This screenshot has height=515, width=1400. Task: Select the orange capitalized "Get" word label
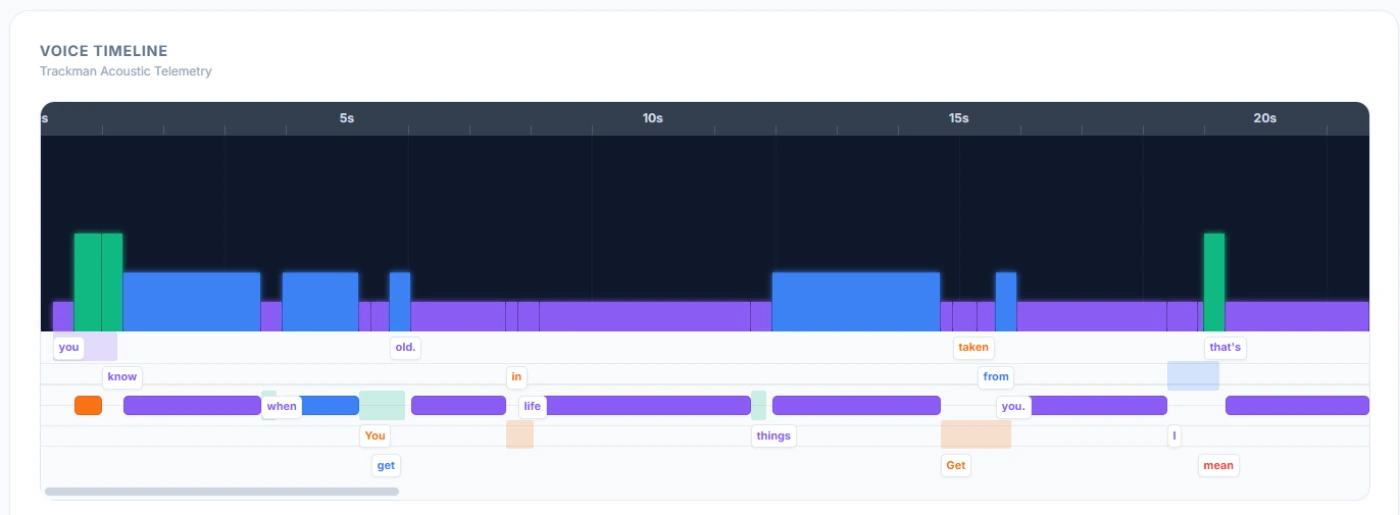(956, 465)
